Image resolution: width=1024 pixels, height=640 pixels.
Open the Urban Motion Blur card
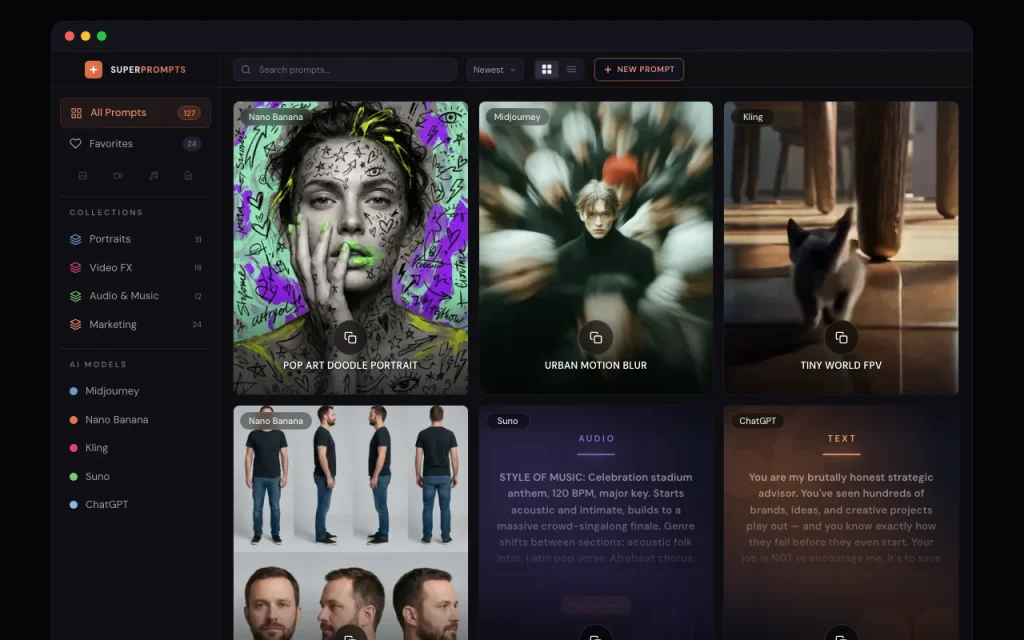point(596,248)
